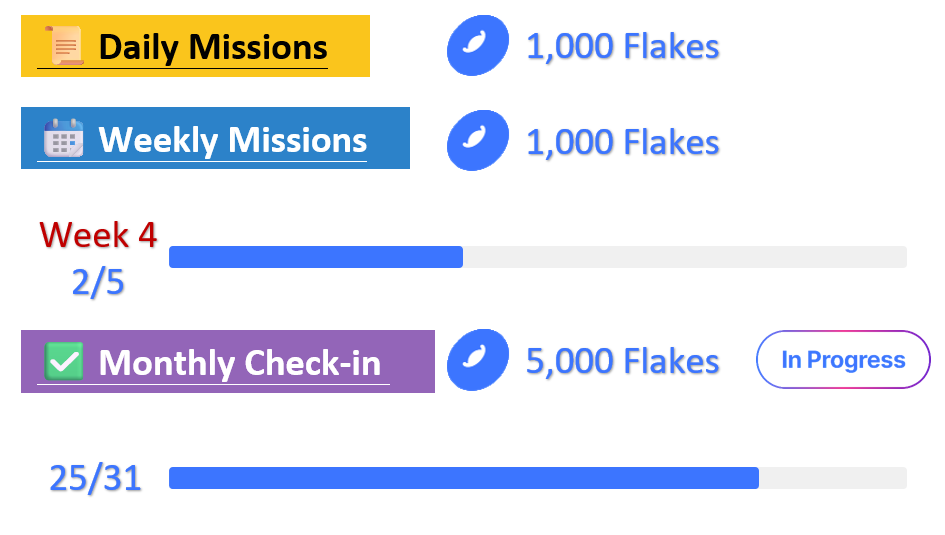Image resolution: width=945 pixels, height=535 pixels.
Task: Click the filled part of the 25/31 progress bar
Action: 463,478
